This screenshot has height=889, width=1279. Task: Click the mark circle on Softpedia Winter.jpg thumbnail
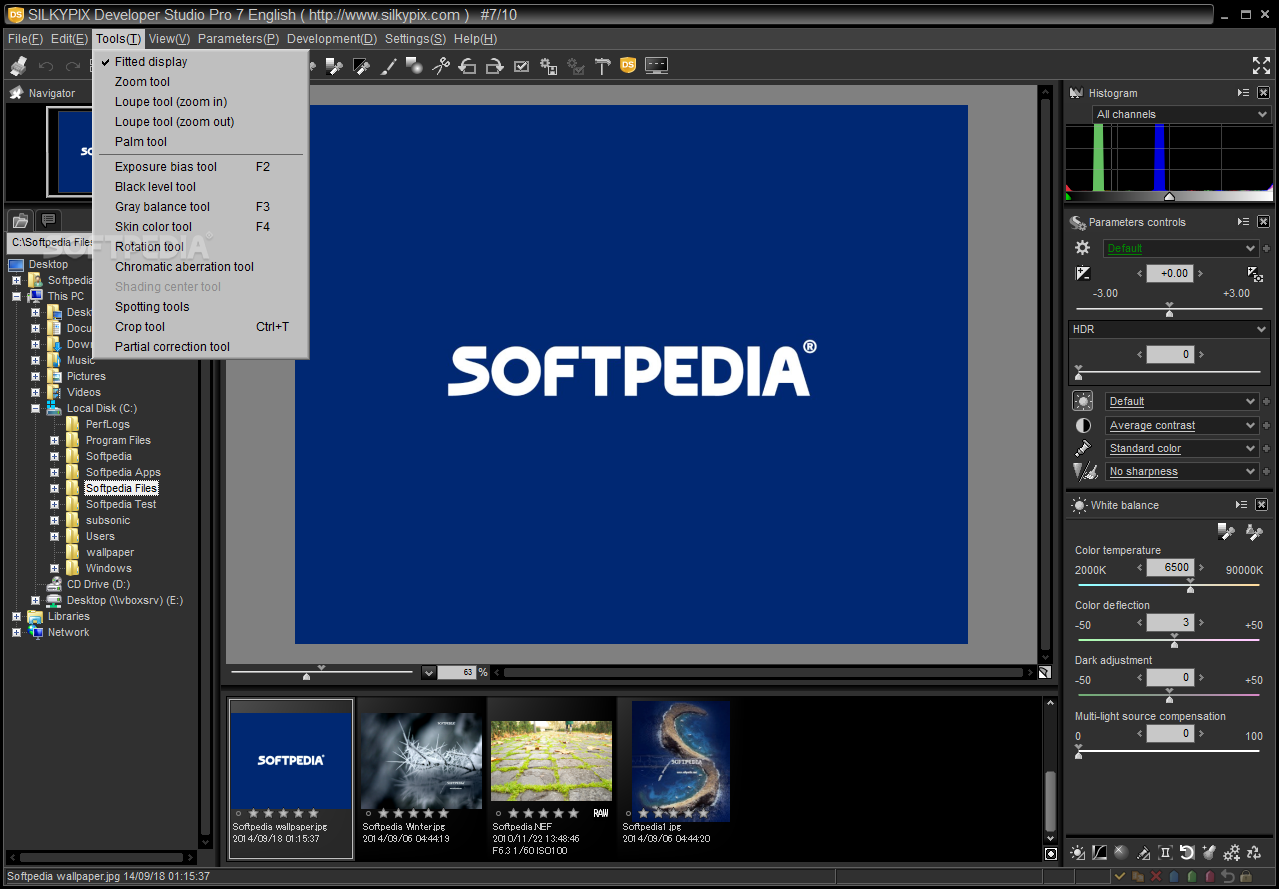368,813
